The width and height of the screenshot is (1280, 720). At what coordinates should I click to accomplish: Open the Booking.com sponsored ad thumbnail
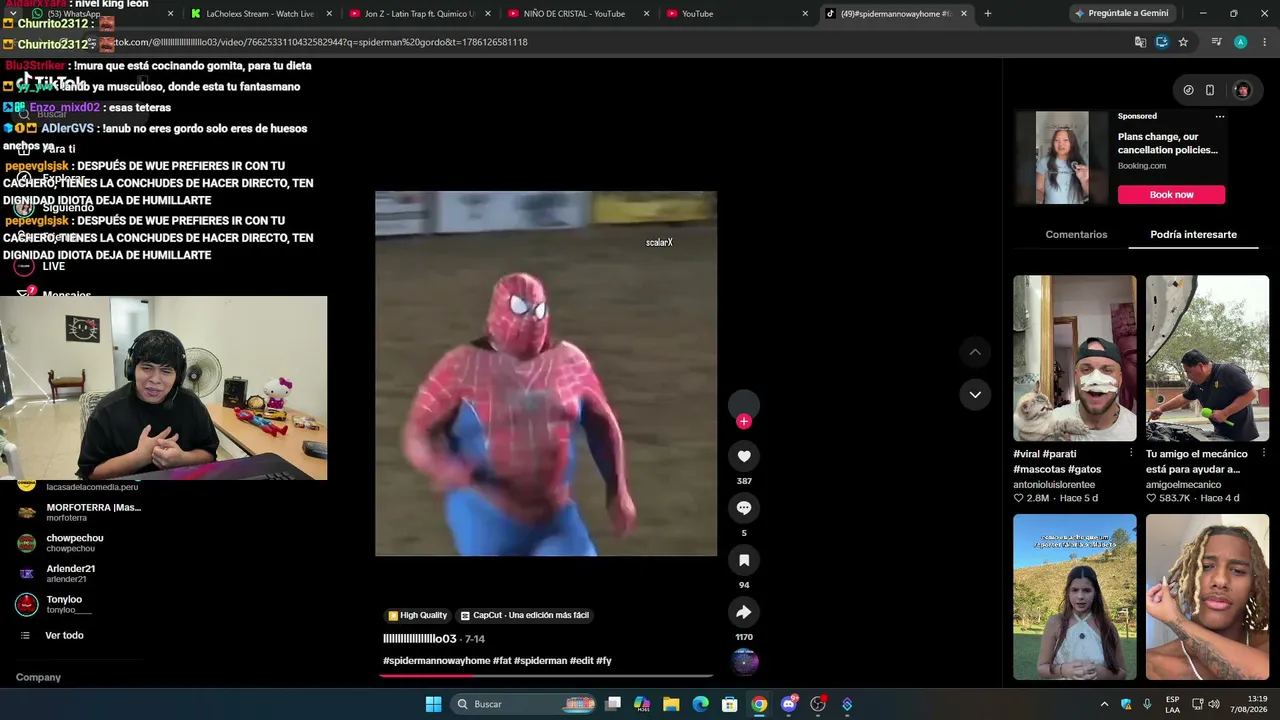pyautogui.click(x=1062, y=158)
